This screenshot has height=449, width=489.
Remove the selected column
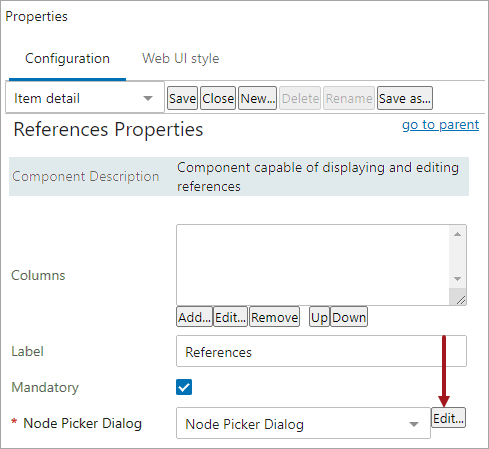click(x=274, y=317)
